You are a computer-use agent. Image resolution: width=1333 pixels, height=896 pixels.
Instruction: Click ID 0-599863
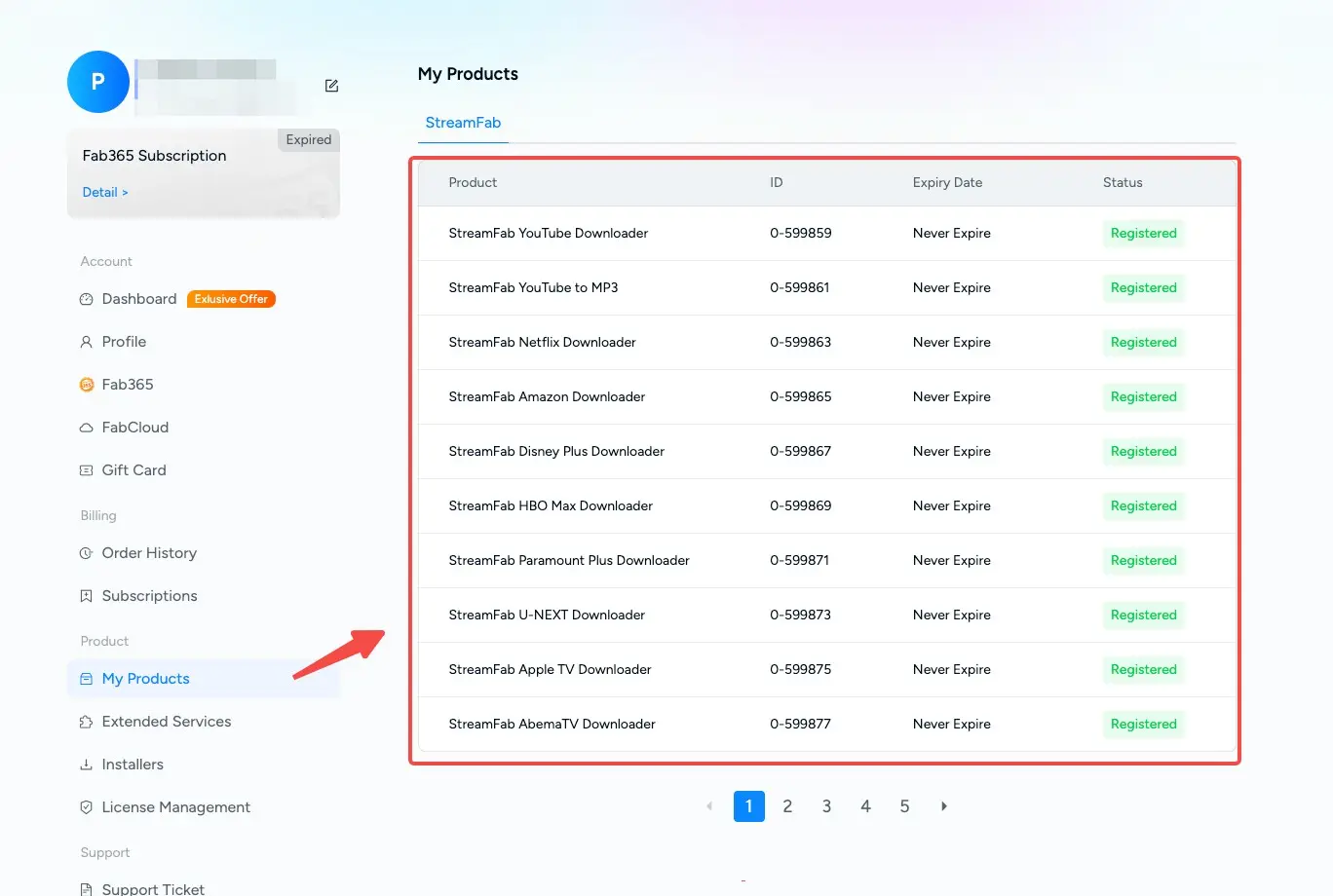(x=801, y=343)
